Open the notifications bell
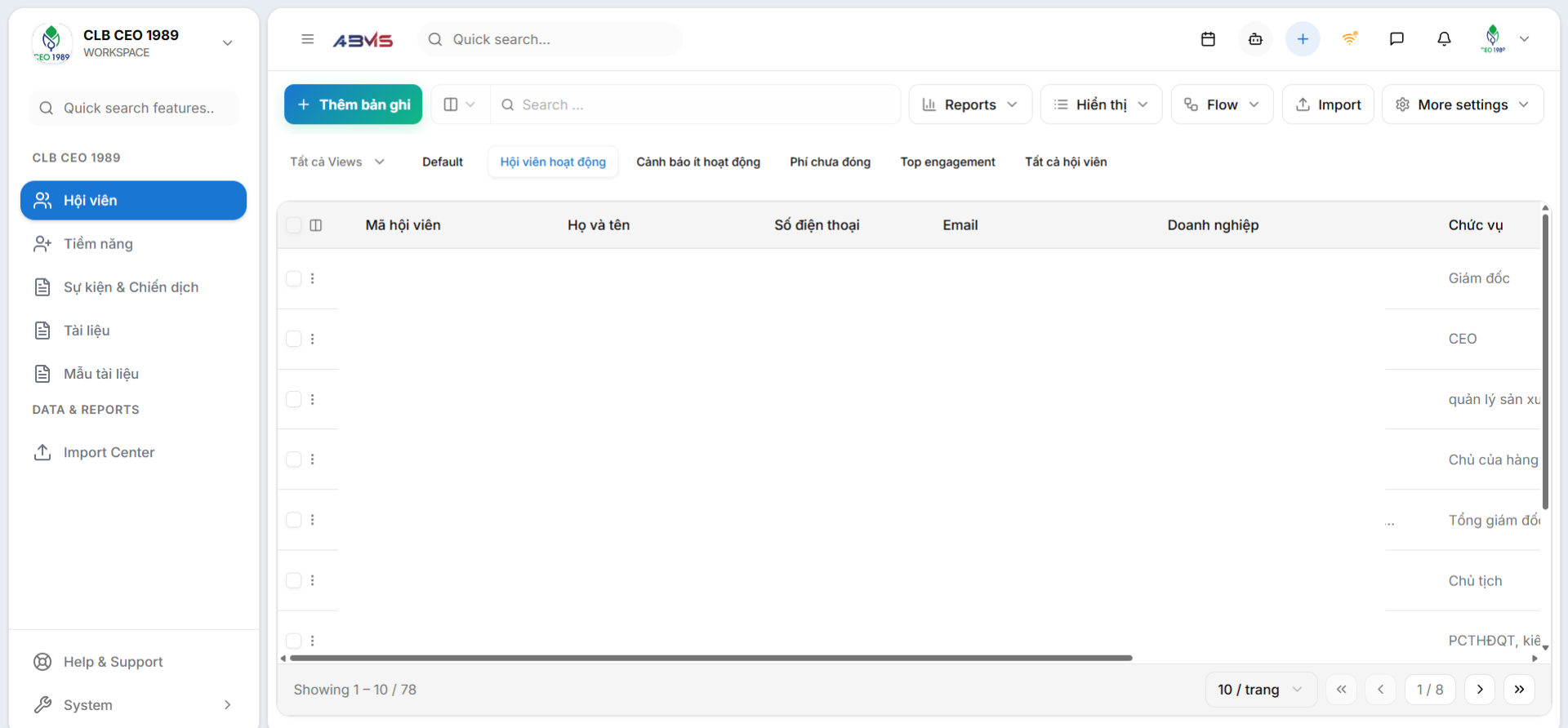The height and width of the screenshot is (728, 1568). (1444, 39)
